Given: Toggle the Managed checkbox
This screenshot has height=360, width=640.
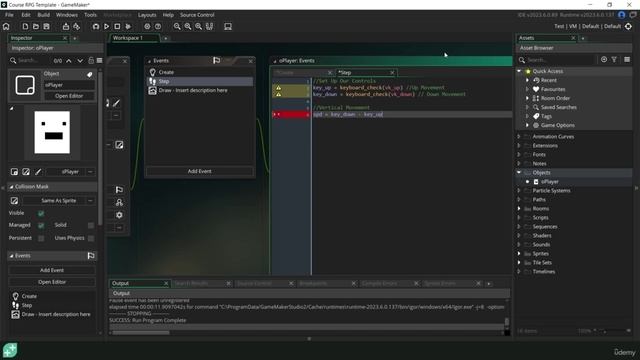Looking at the screenshot, I should pos(41,225).
